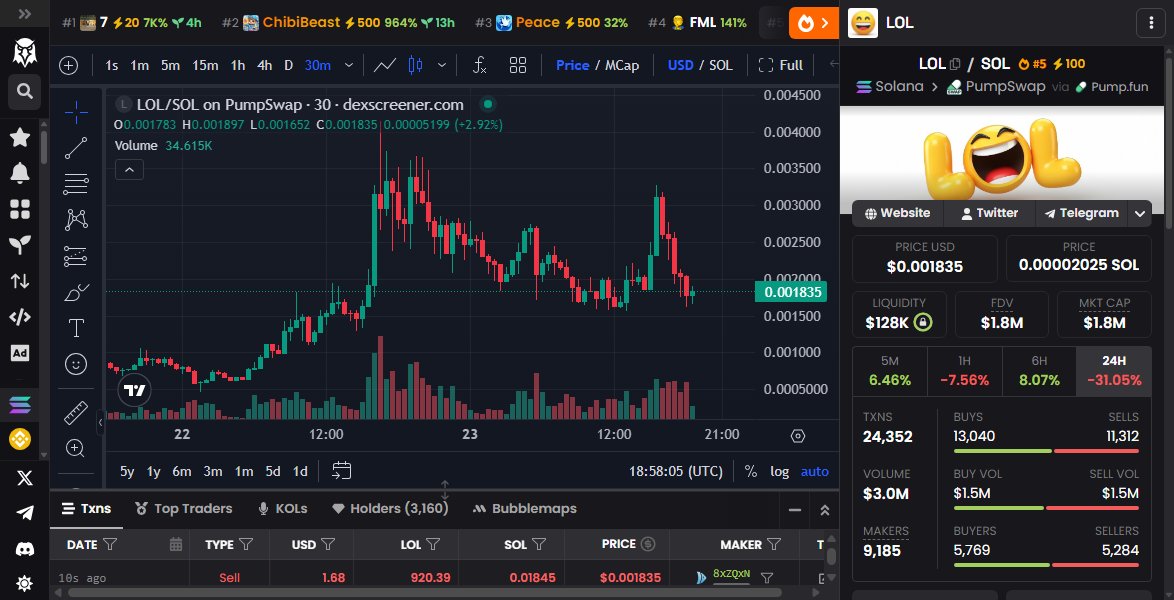The width and height of the screenshot is (1174, 600).
Task: Toggle the auto scale mode
Action: 815,471
